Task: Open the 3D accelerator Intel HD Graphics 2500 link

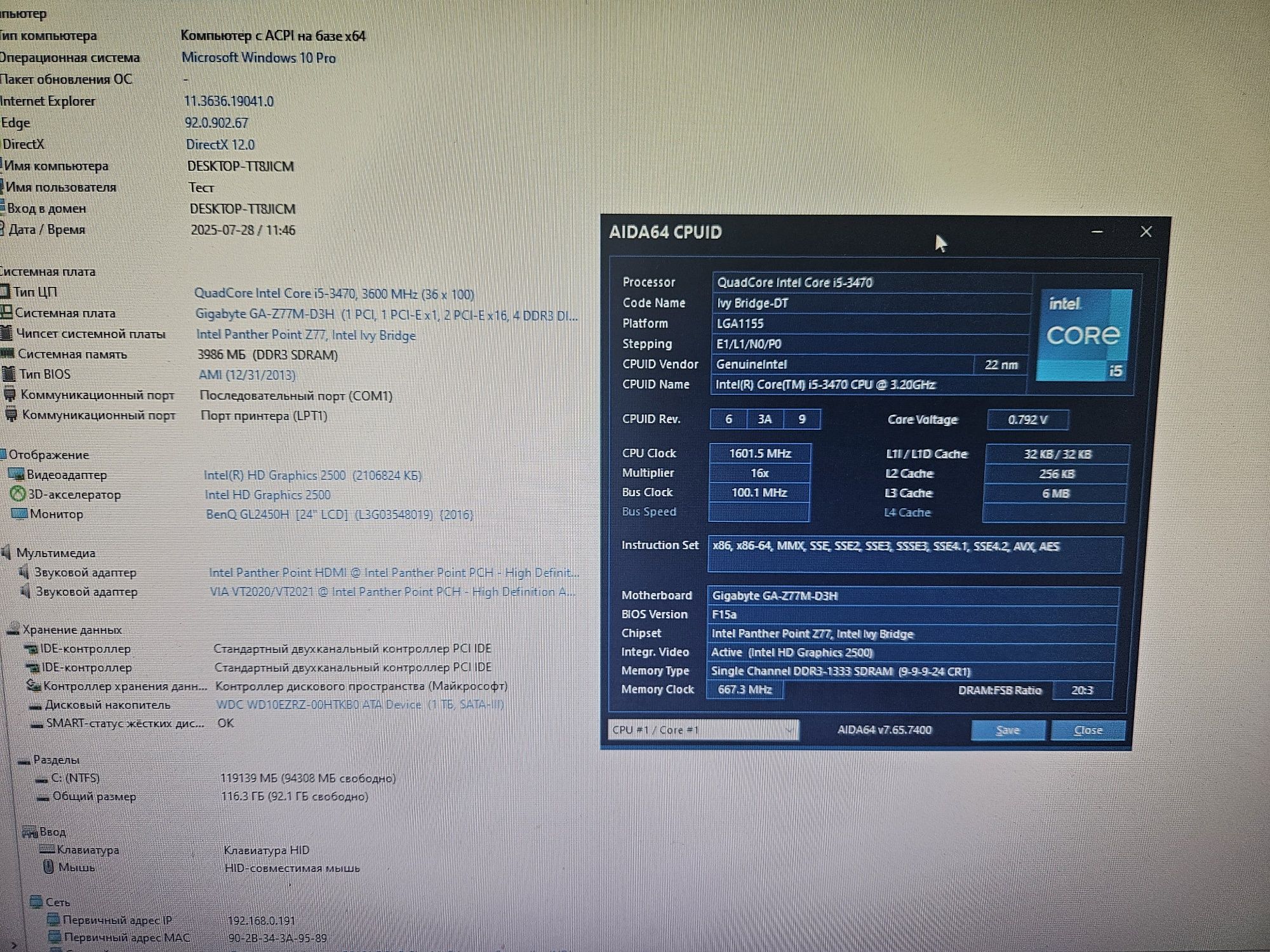Action: click(267, 495)
